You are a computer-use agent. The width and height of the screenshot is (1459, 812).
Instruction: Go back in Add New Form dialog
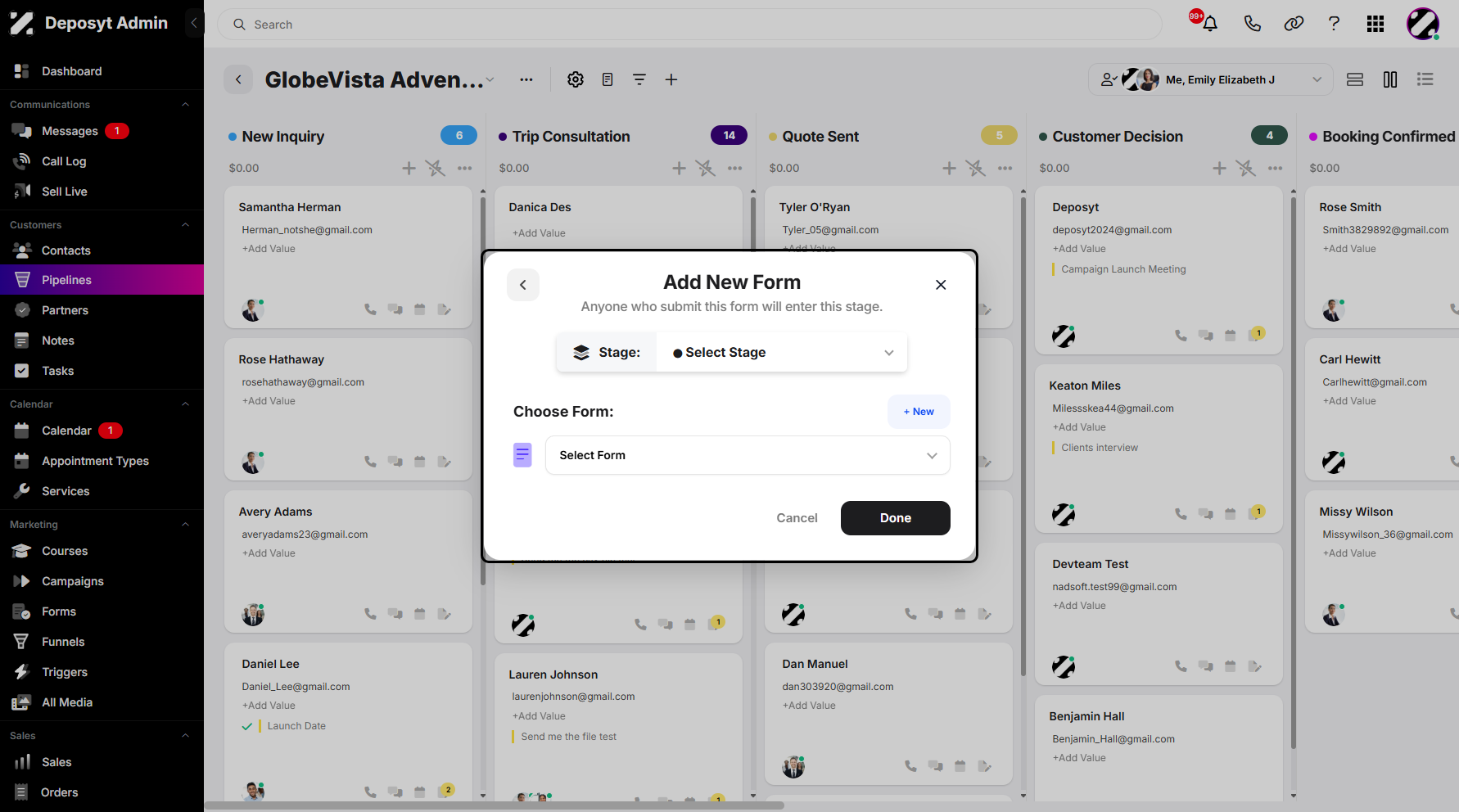pos(522,285)
